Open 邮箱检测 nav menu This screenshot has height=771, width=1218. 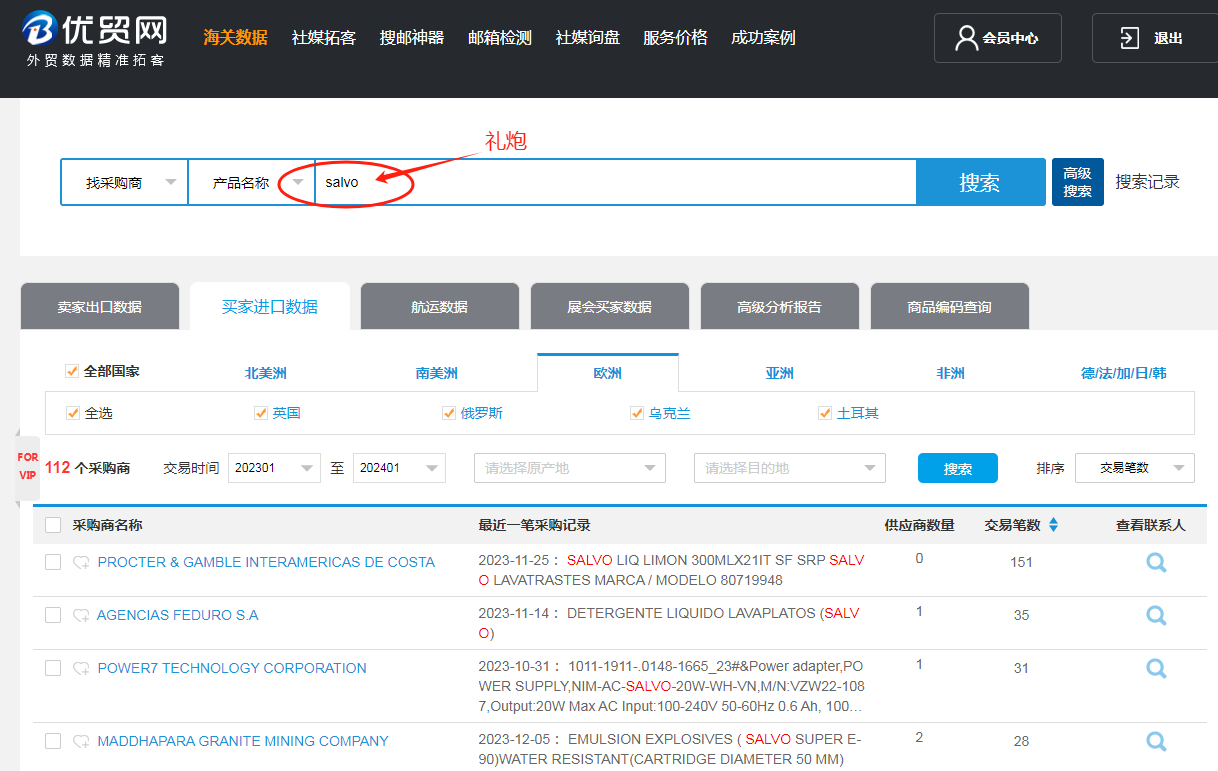coord(500,38)
